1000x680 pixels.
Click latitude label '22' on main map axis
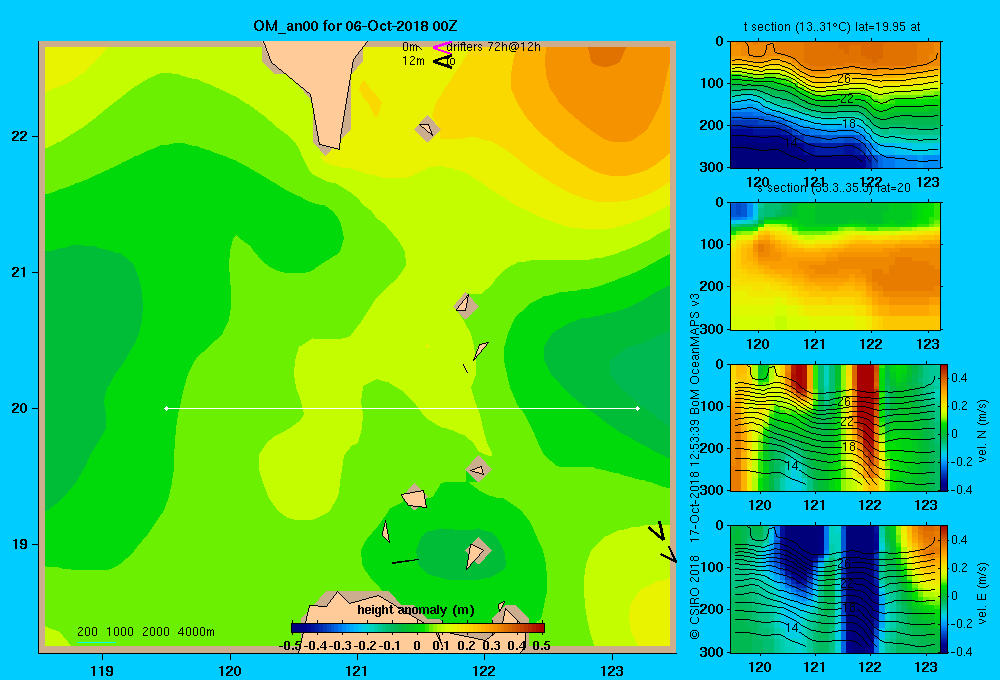coord(20,137)
